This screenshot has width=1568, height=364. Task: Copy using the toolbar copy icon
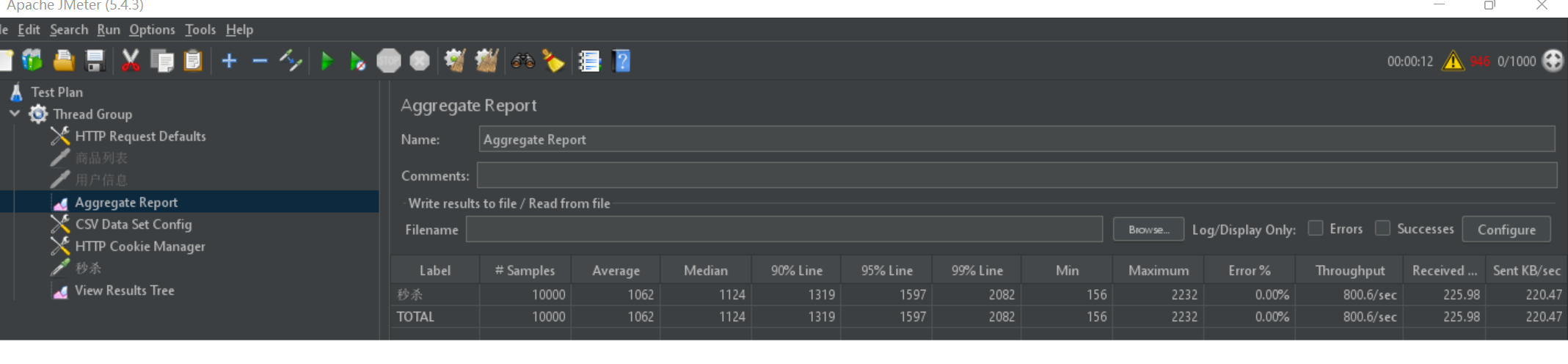click(161, 60)
